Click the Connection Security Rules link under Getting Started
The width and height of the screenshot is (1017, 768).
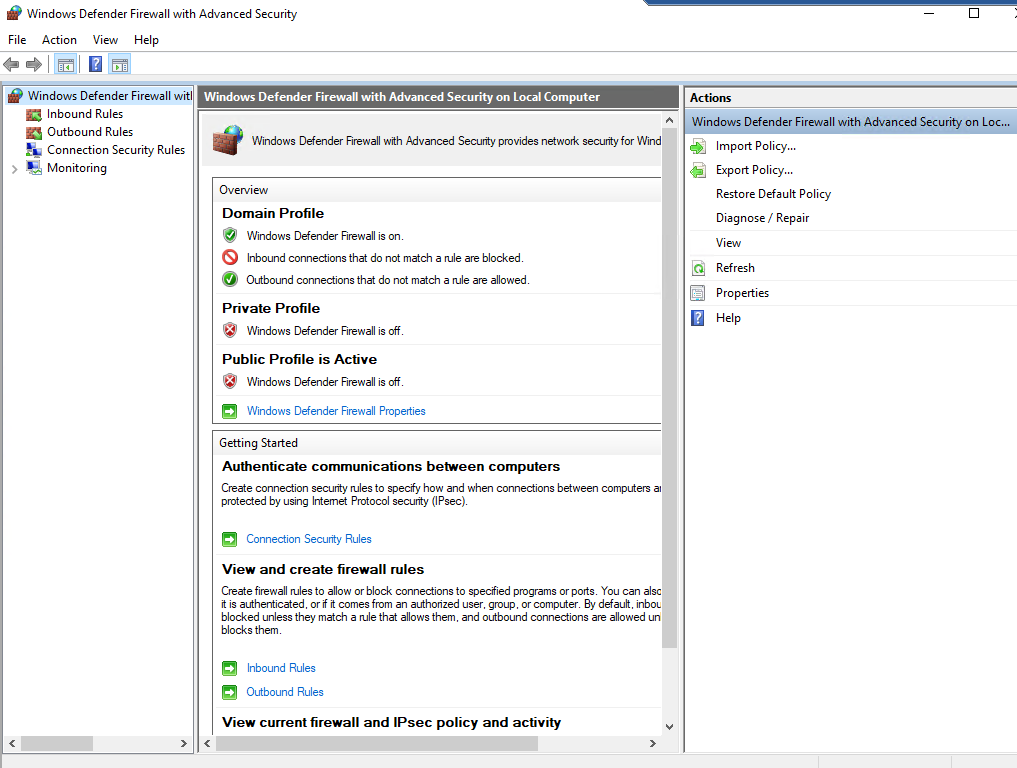(x=308, y=538)
